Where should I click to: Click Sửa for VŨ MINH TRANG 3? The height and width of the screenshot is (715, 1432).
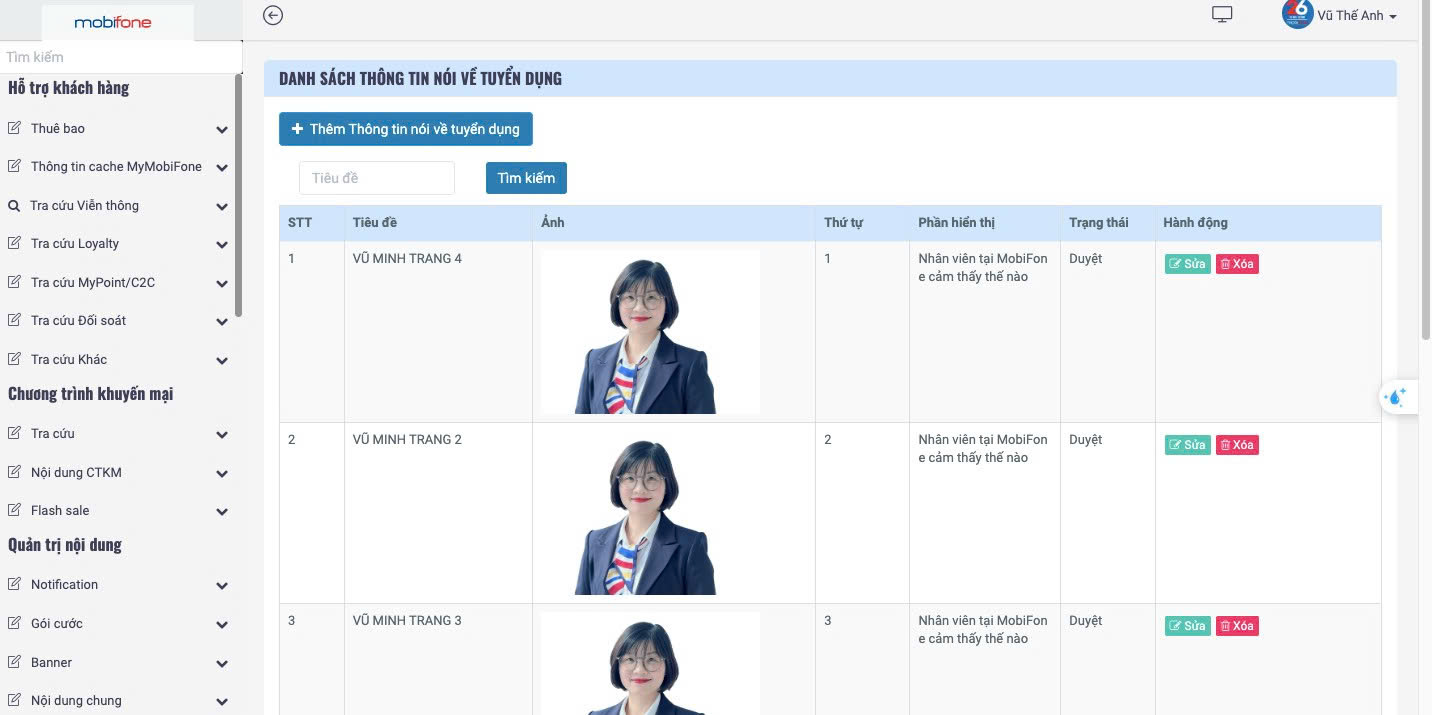tap(1187, 626)
